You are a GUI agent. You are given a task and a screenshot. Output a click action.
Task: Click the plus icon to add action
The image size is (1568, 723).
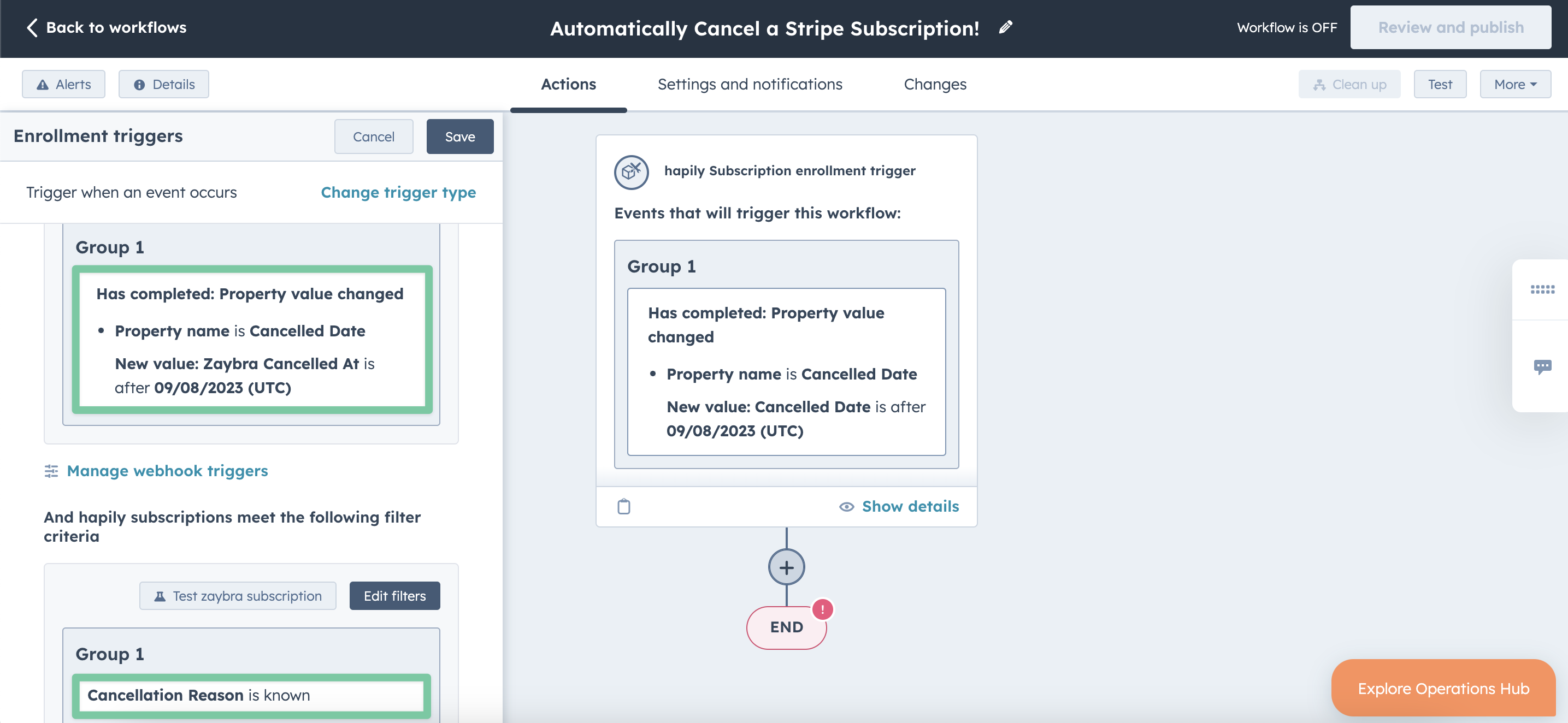coord(786,567)
